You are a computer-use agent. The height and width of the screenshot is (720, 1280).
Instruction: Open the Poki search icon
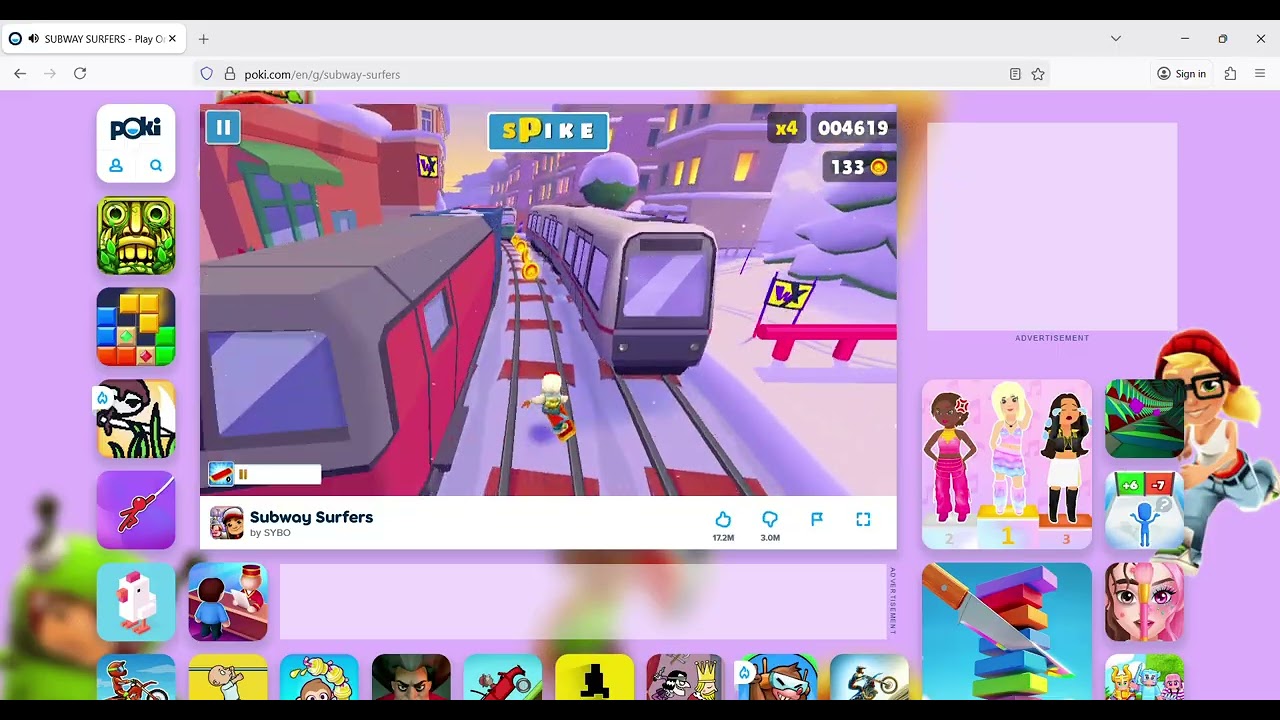[x=156, y=166]
